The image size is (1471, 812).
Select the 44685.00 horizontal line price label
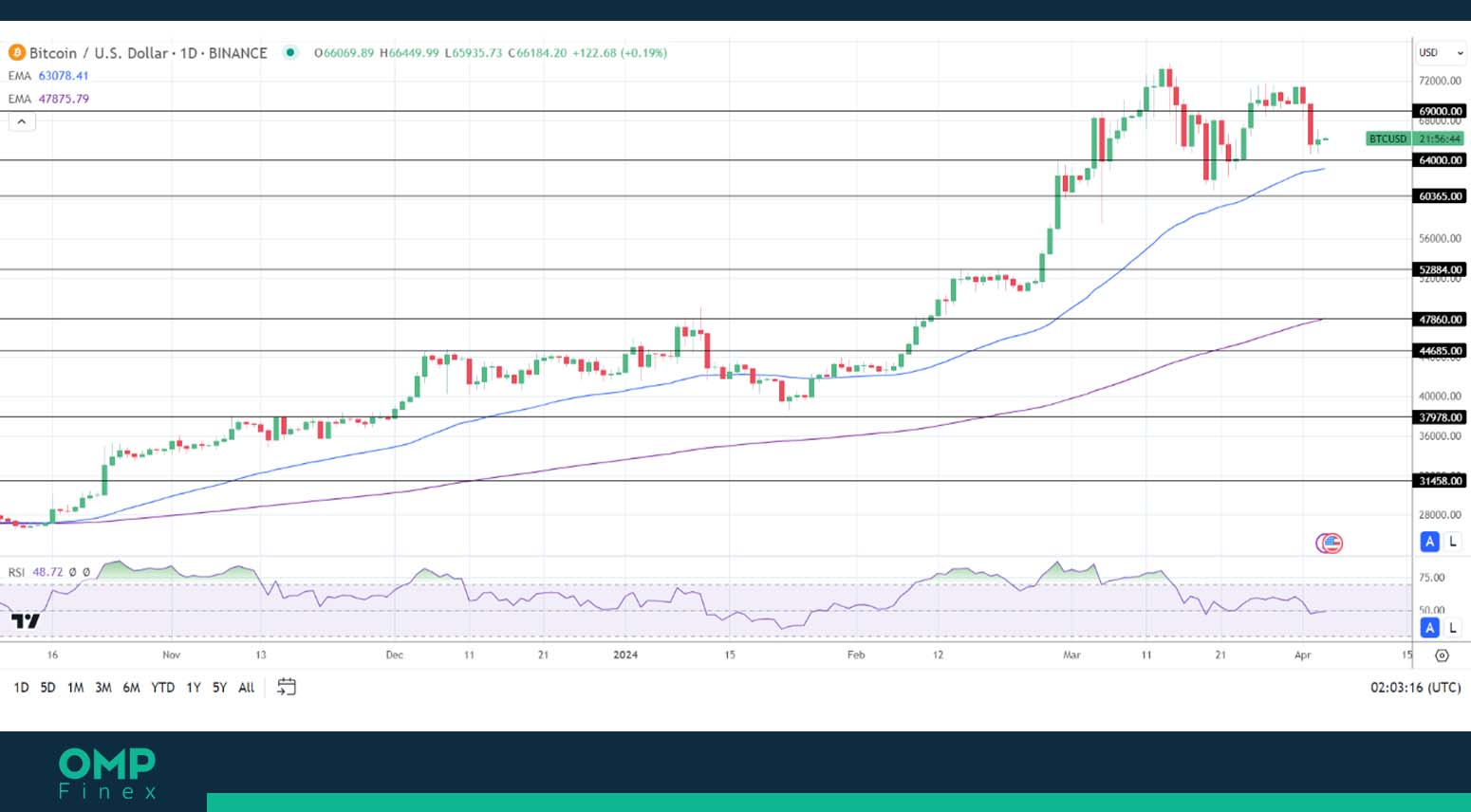[1440, 351]
